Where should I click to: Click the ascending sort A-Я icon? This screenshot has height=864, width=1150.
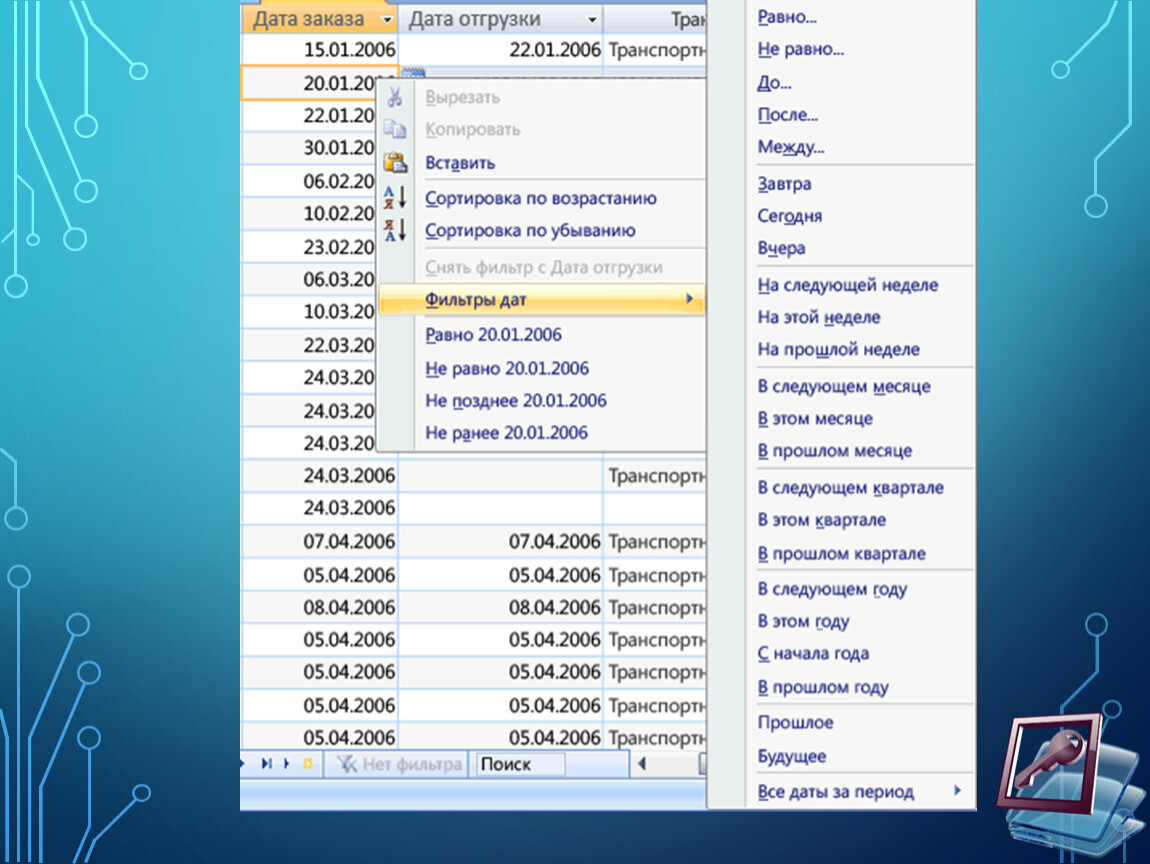click(395, 197)
